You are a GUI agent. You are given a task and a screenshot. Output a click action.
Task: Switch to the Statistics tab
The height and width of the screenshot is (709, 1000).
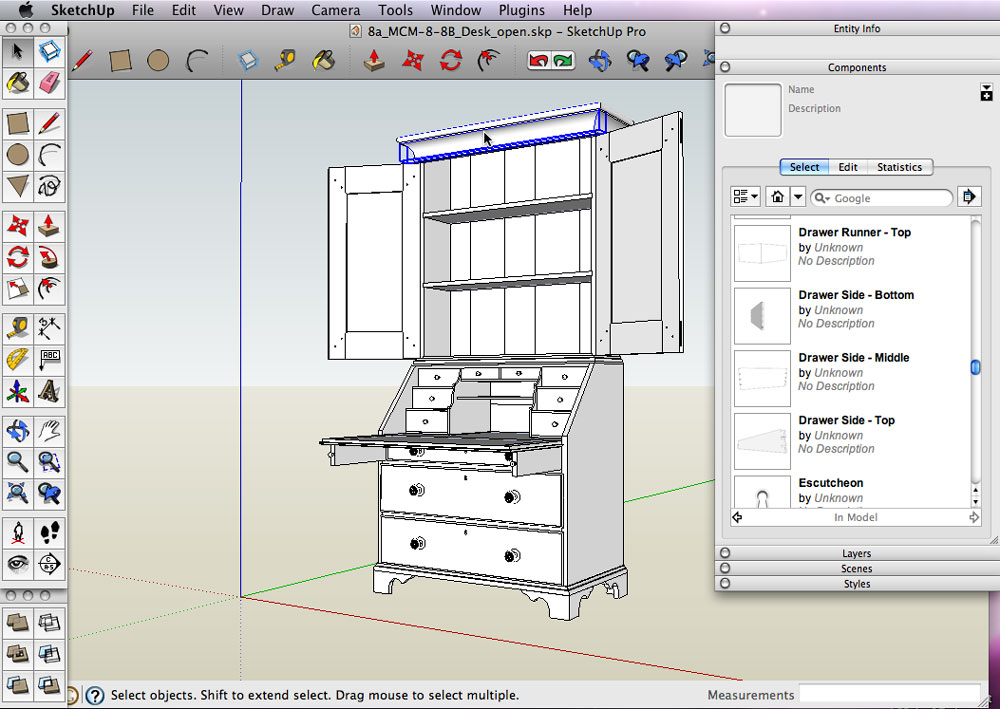coord(899,167)
